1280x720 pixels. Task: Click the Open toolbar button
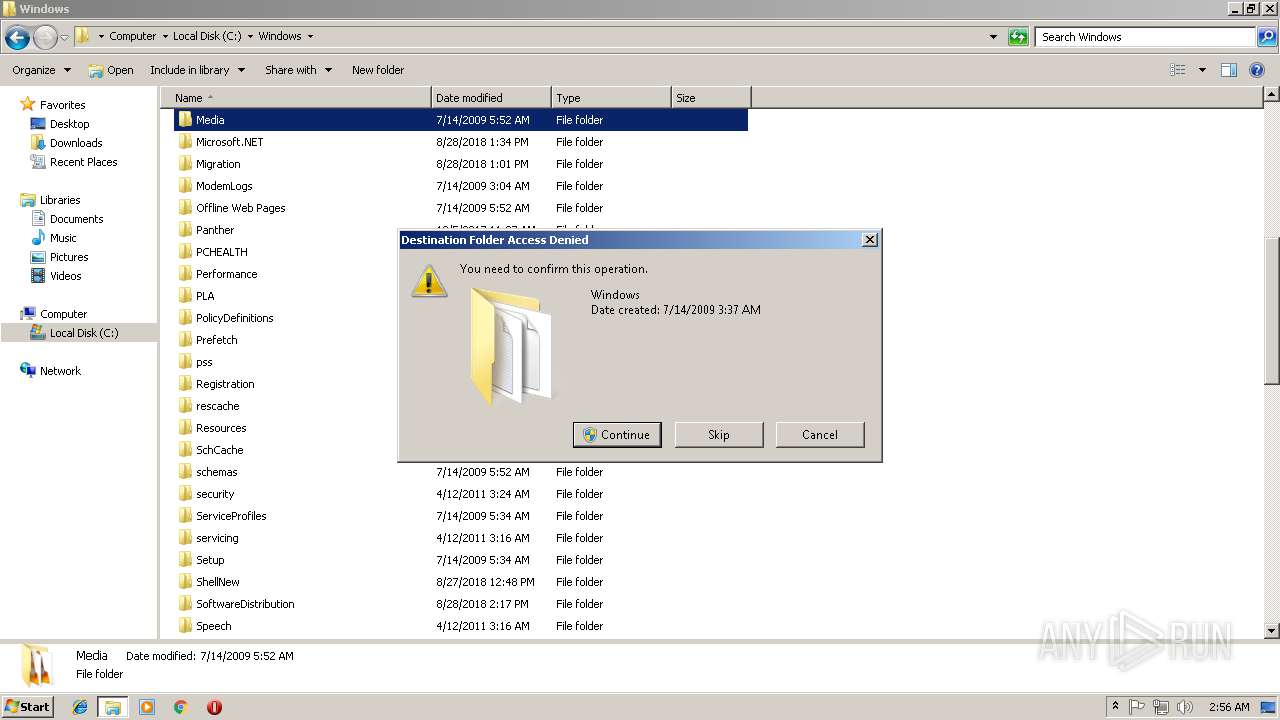tap(110, 70)
